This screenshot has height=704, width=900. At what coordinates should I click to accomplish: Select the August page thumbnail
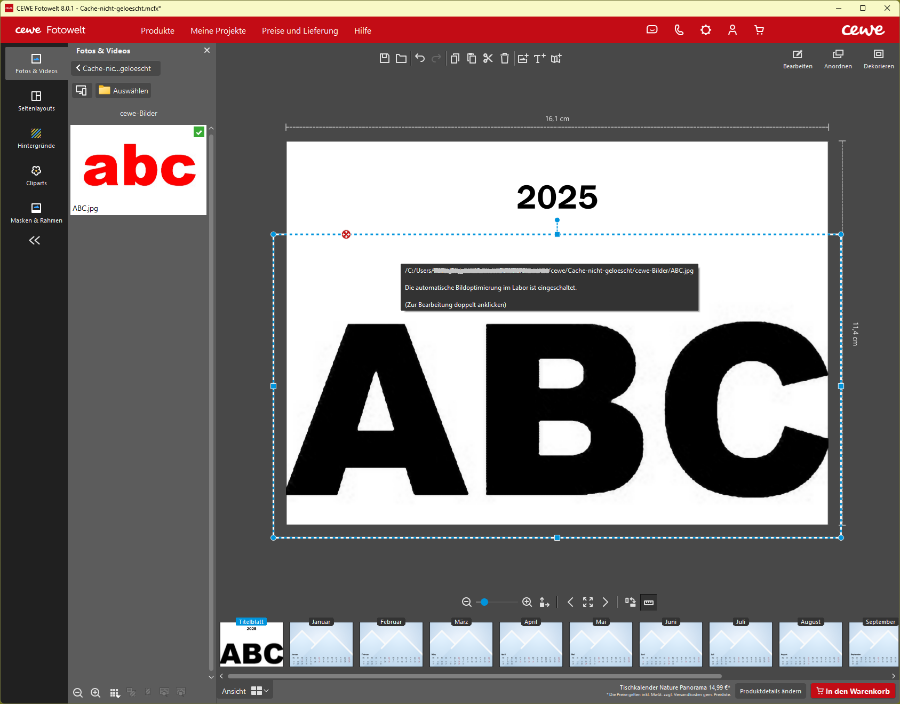(810, 644)
